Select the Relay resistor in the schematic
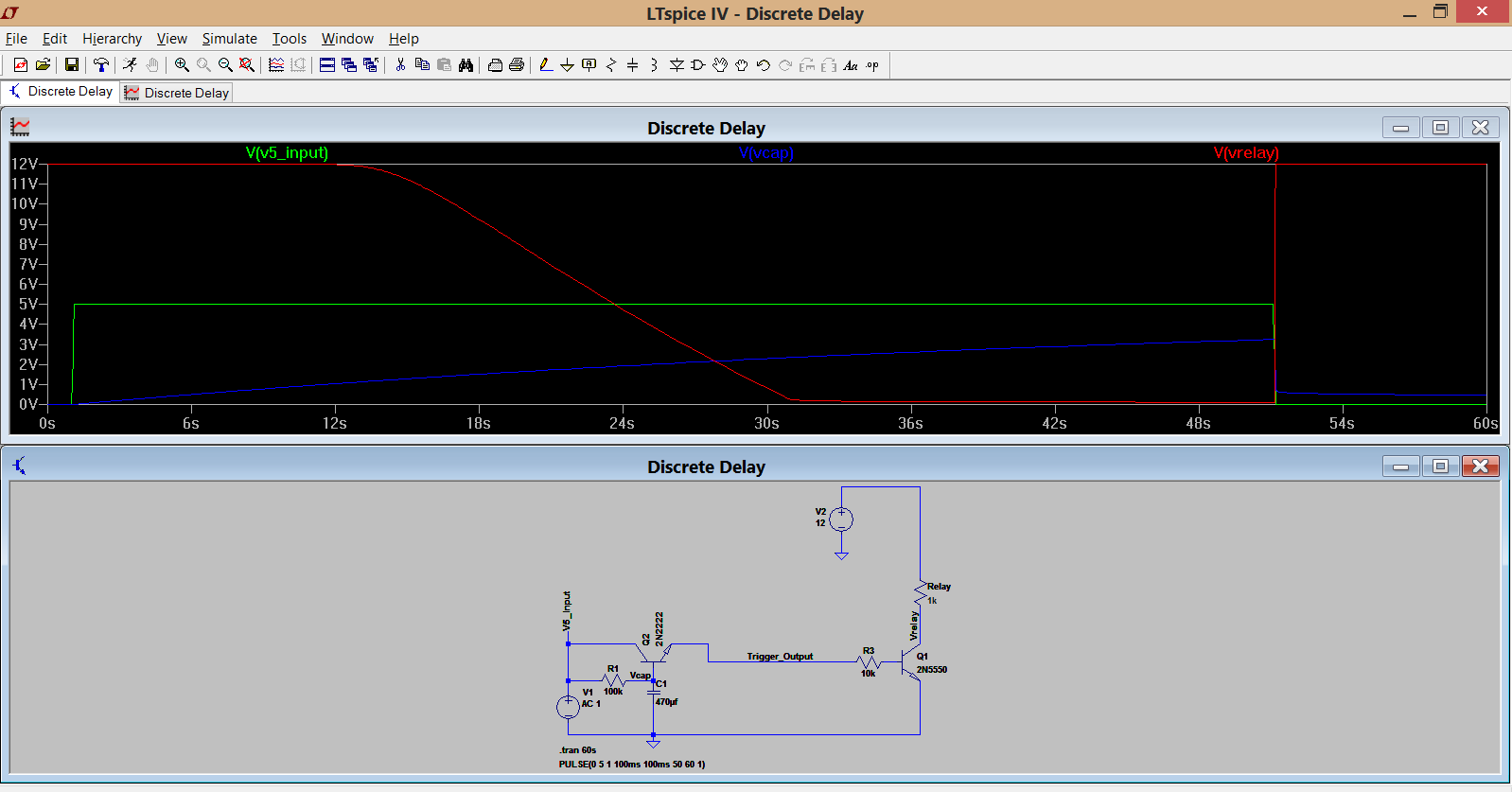This screenshot has width=1512, height=792. (x=920, y=593)
